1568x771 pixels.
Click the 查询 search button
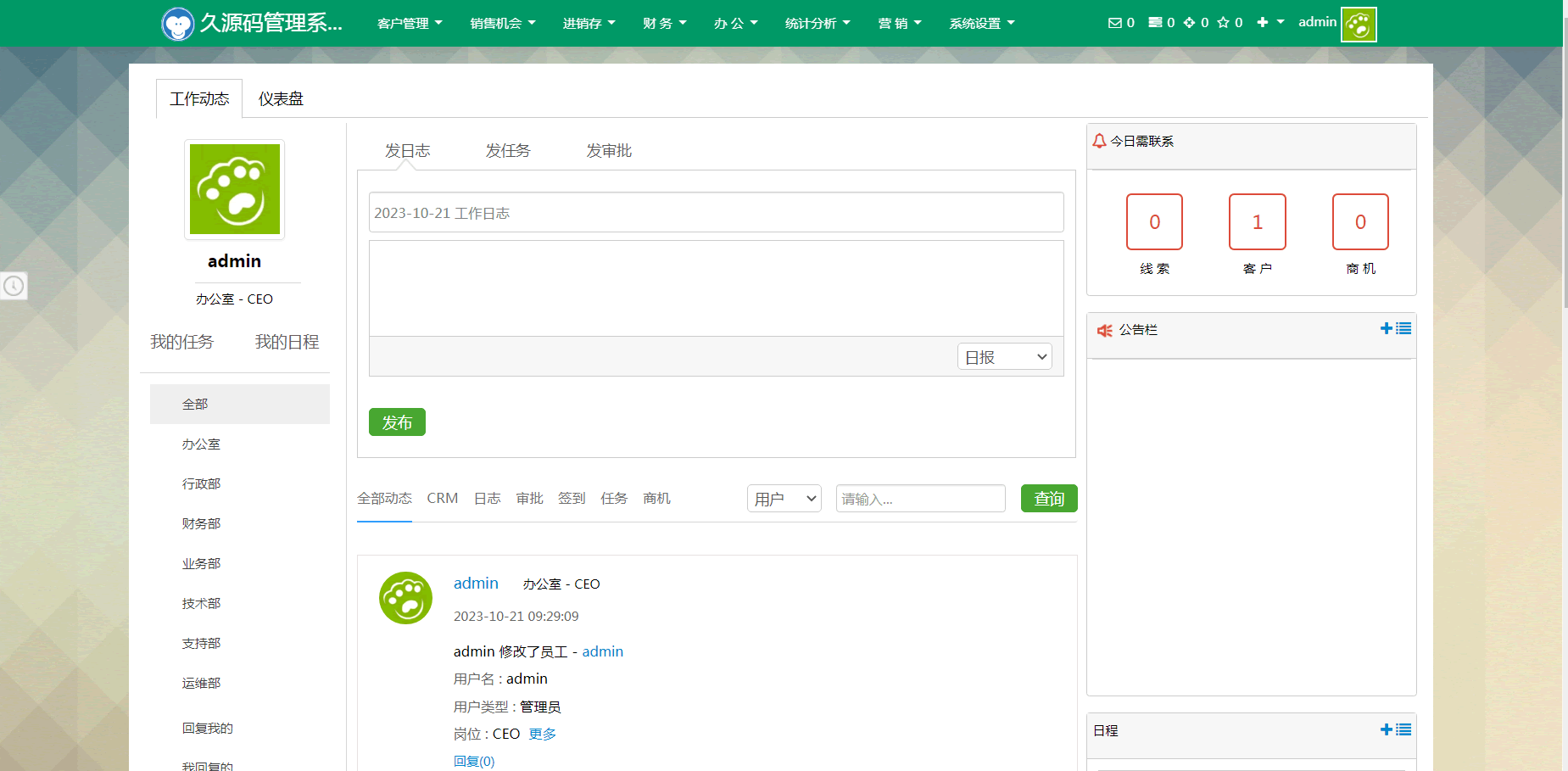pyautogui.click(x=1048, y=499)
